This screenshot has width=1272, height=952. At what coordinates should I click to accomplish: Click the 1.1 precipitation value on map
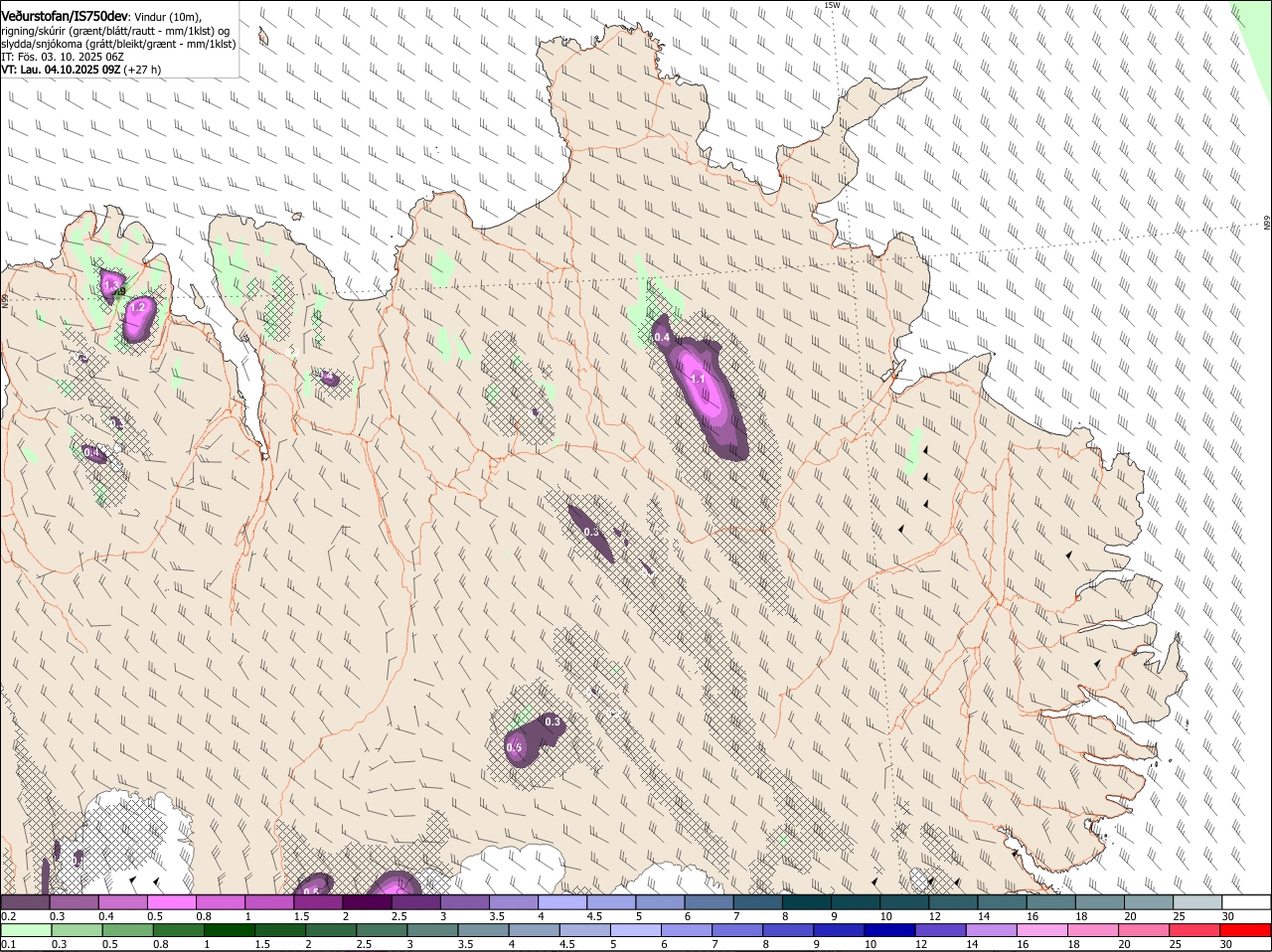pyautogui.click(x=698, y=379)
